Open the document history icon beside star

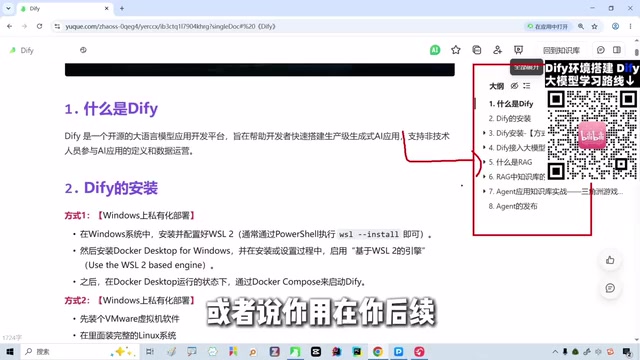[476, 50]
